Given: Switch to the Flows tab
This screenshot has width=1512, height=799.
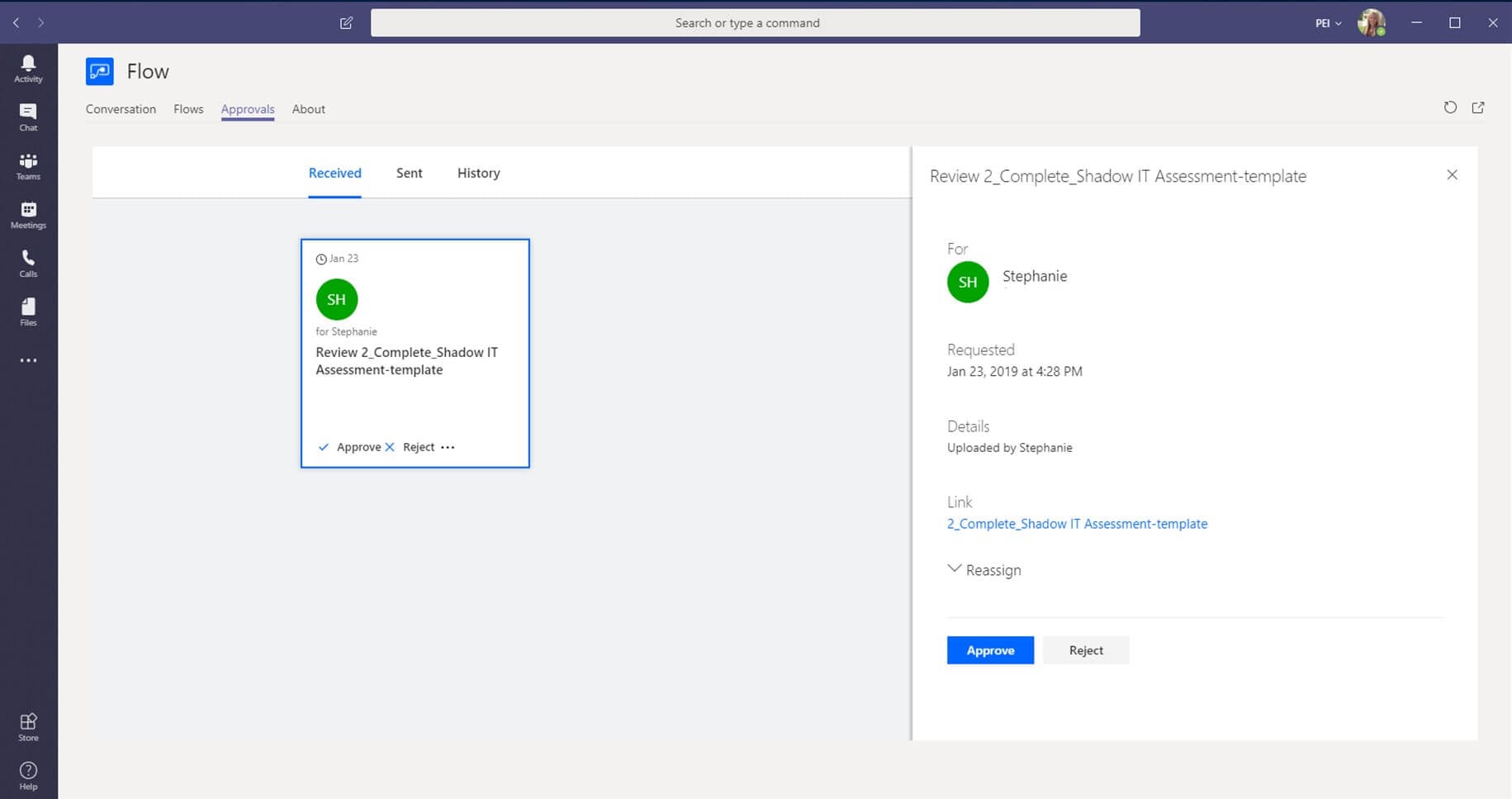Looking at the screenshot, I should pyautogui.click(x=188, y=109).
